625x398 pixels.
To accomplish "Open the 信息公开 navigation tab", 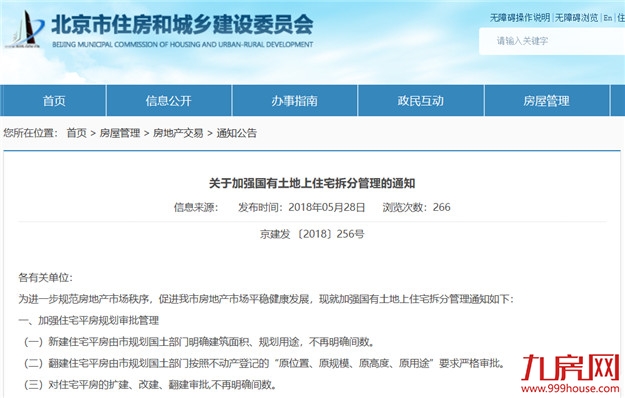I will [x=169, y=101].
